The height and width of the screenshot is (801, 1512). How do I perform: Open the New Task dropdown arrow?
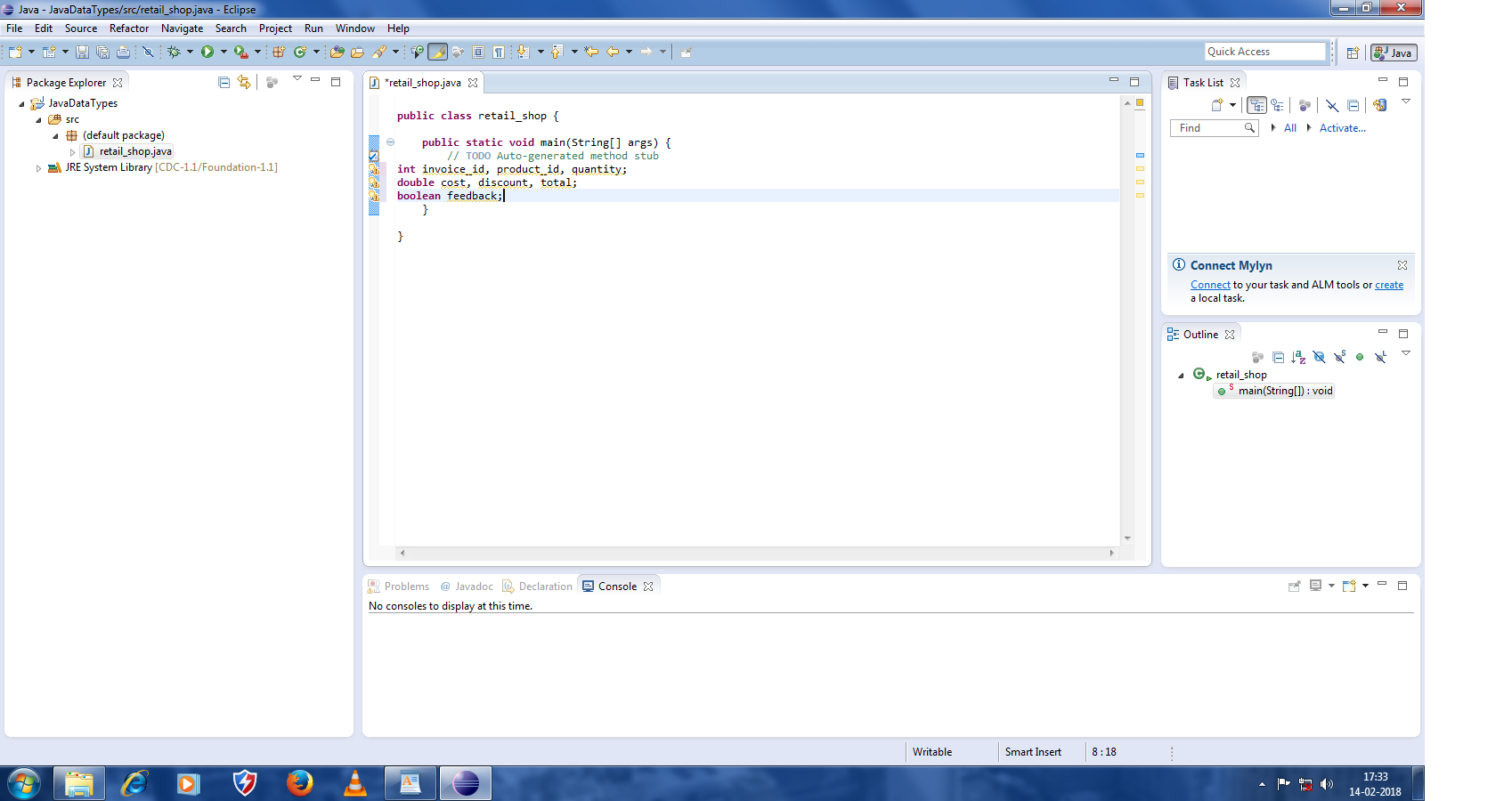[x=1232, y=105]
